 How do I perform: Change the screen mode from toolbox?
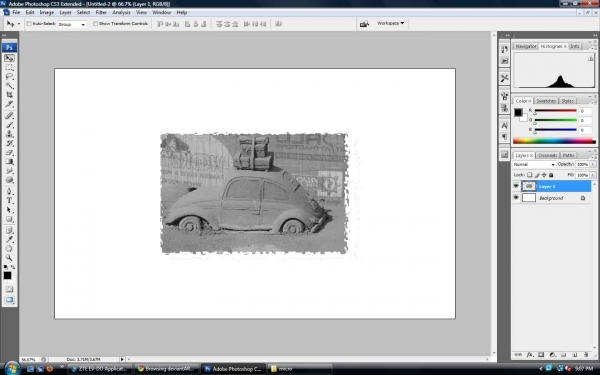(9, 300)
